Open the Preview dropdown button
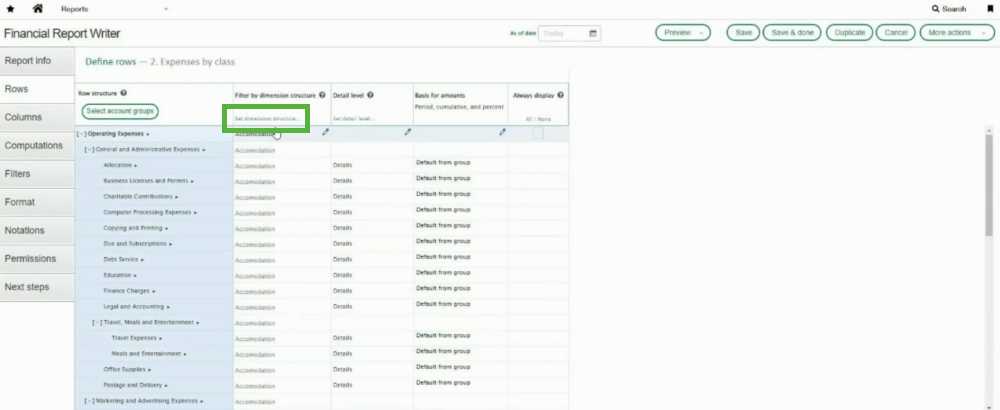Viewport: 1000px width, 410px height. click(683, 33)
